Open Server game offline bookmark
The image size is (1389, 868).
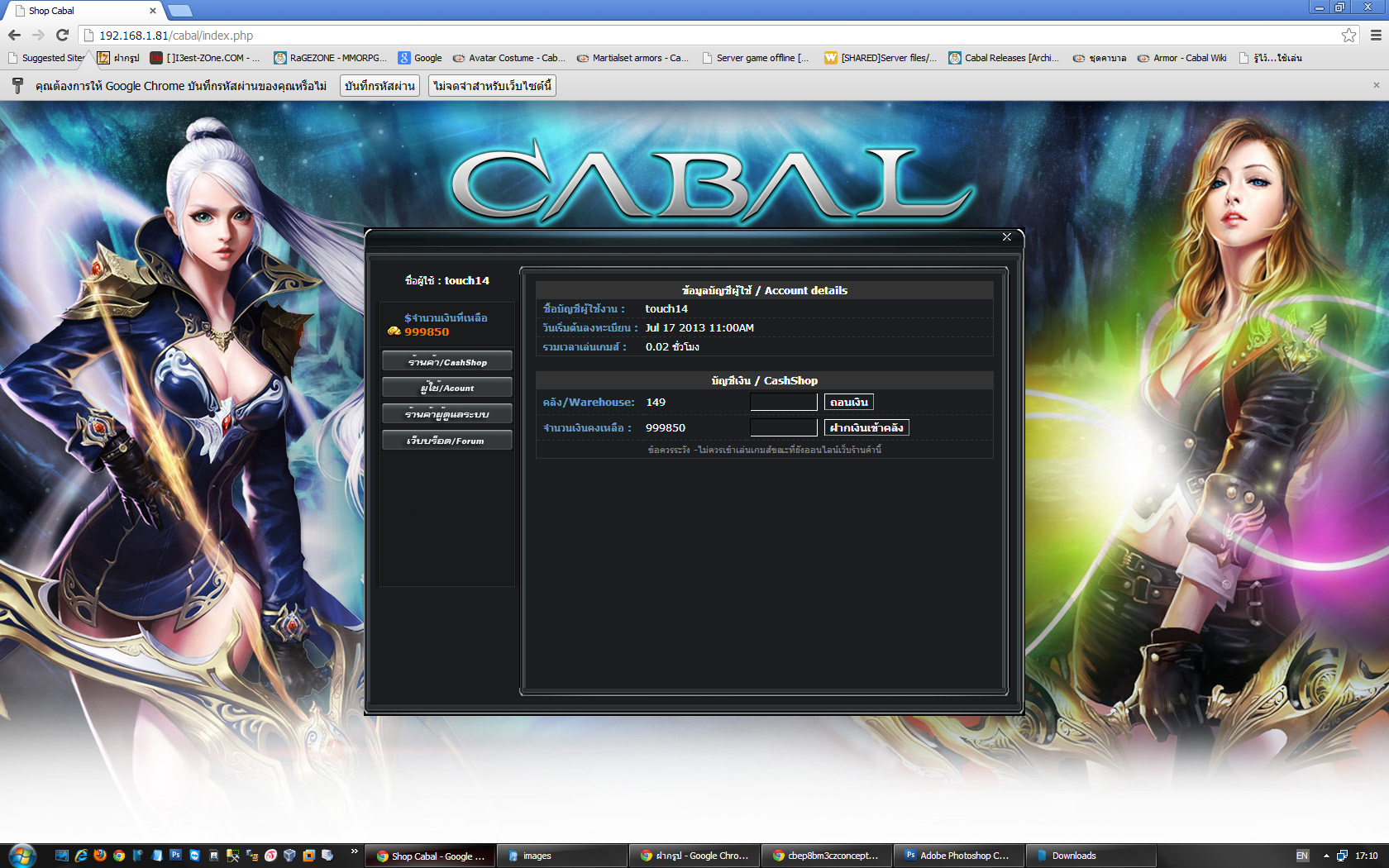coord(756,58)
